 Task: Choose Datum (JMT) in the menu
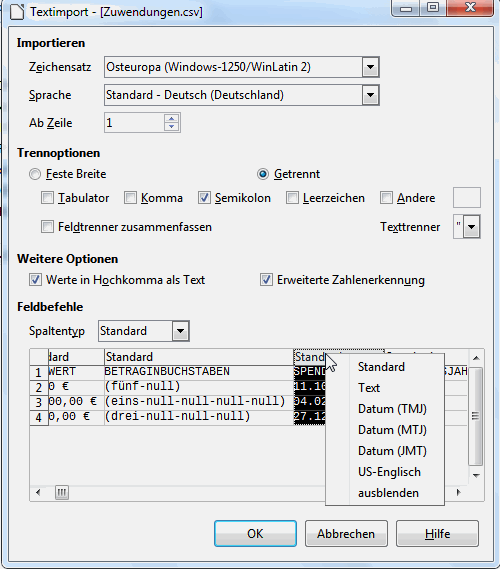tap(392, 451)
